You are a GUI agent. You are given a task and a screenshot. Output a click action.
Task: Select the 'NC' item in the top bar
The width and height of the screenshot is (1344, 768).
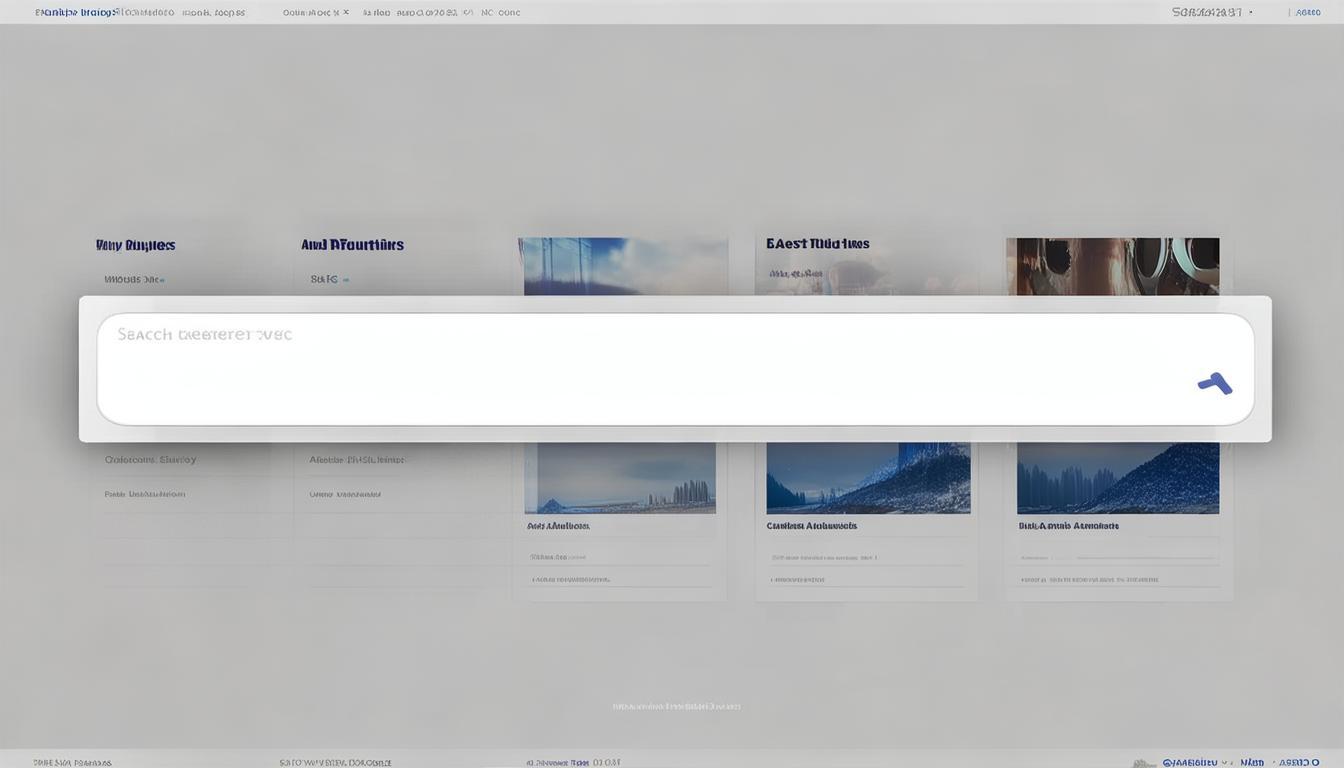[488, 13]
